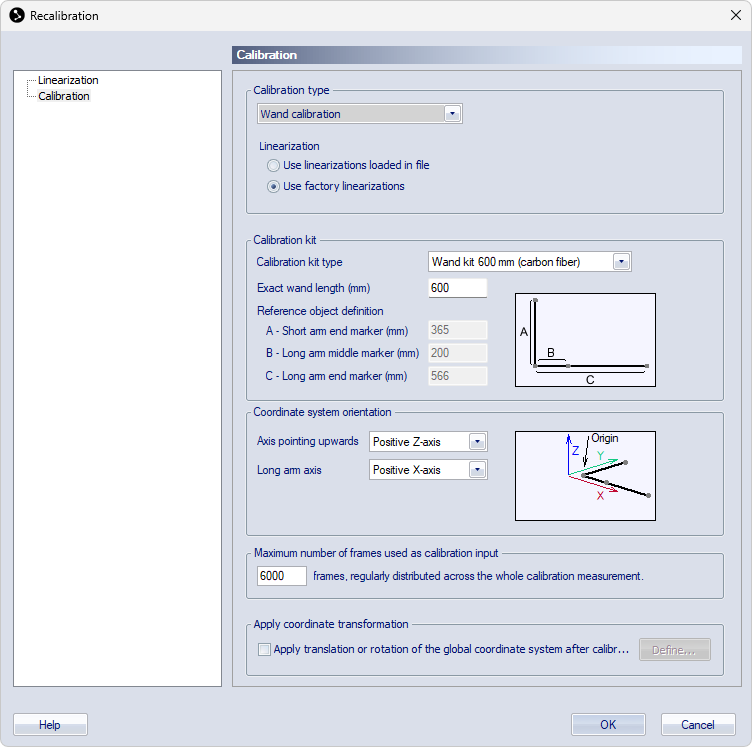Enable Apply translation or rotation checkbox
Viewport: 752px width, 747px height.
click(264, 649)
